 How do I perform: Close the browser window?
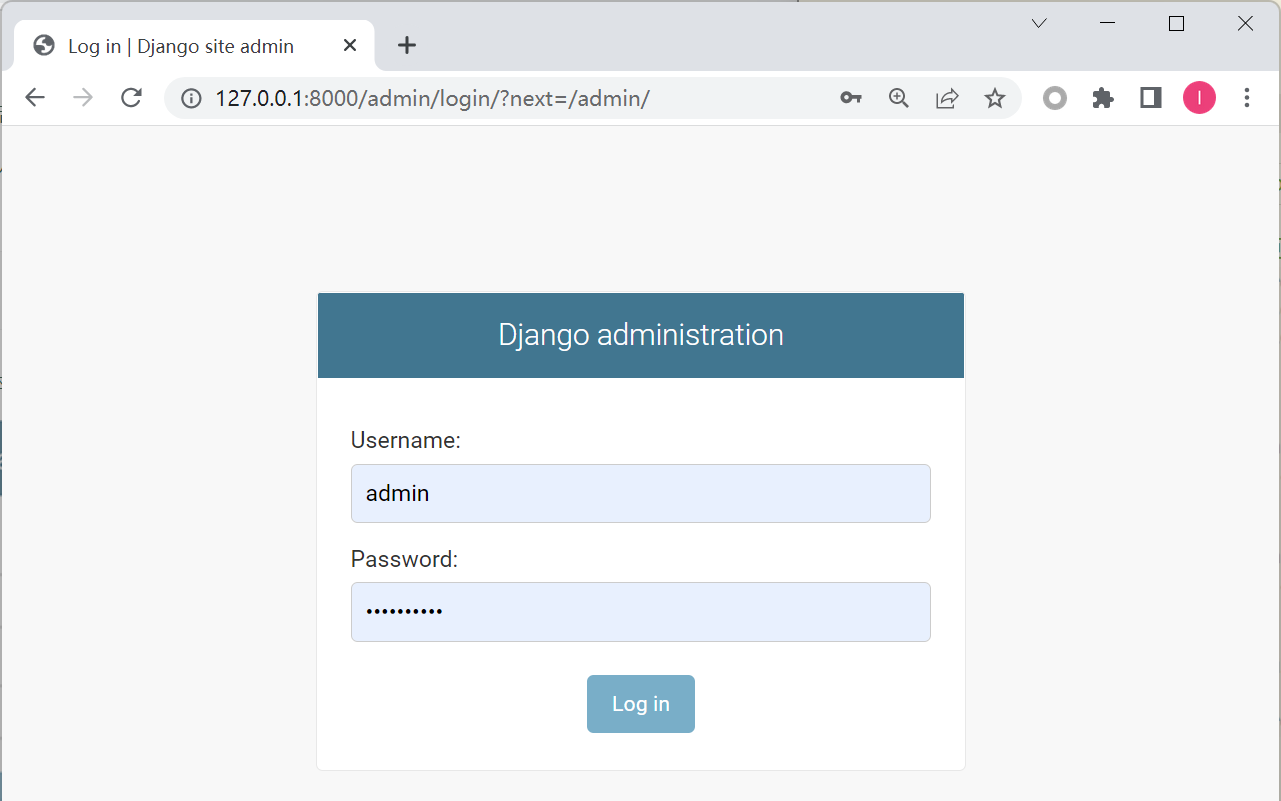pos(1245,23)
